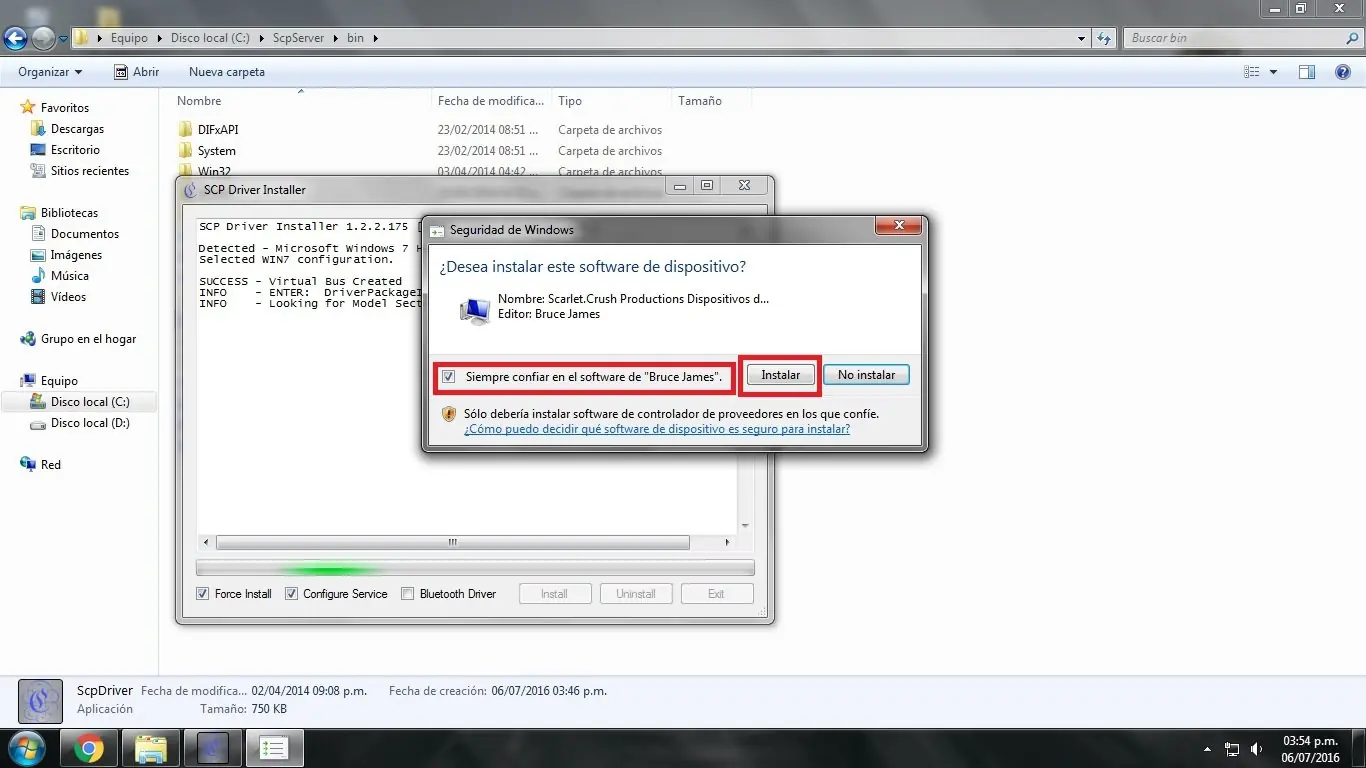The image size is (1366, 768).
Task: Click the Imágenes library icon
Action: click(x=39, y=255)
